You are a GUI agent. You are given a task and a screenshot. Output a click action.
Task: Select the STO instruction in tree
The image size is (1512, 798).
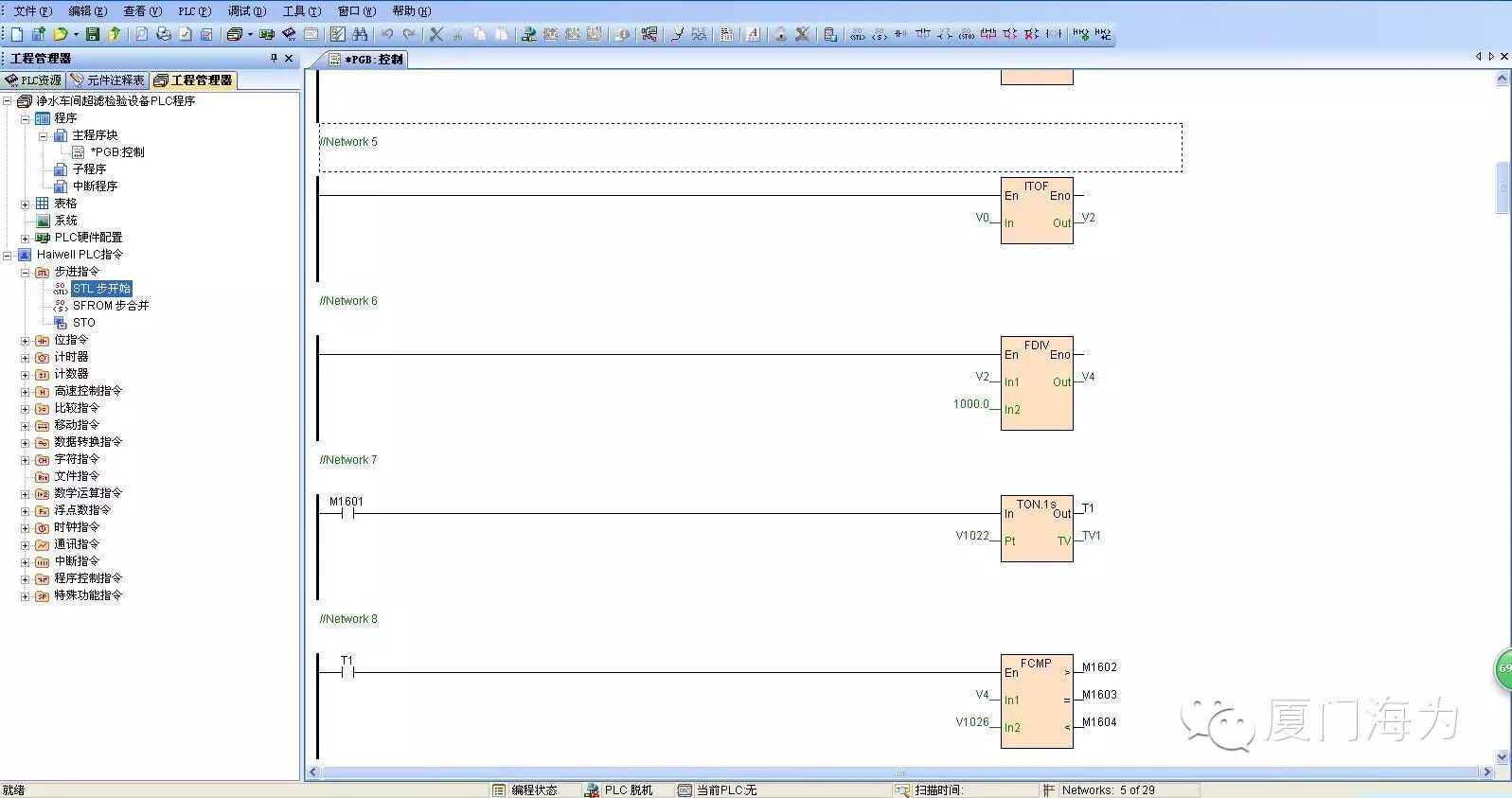pos(83,323)
